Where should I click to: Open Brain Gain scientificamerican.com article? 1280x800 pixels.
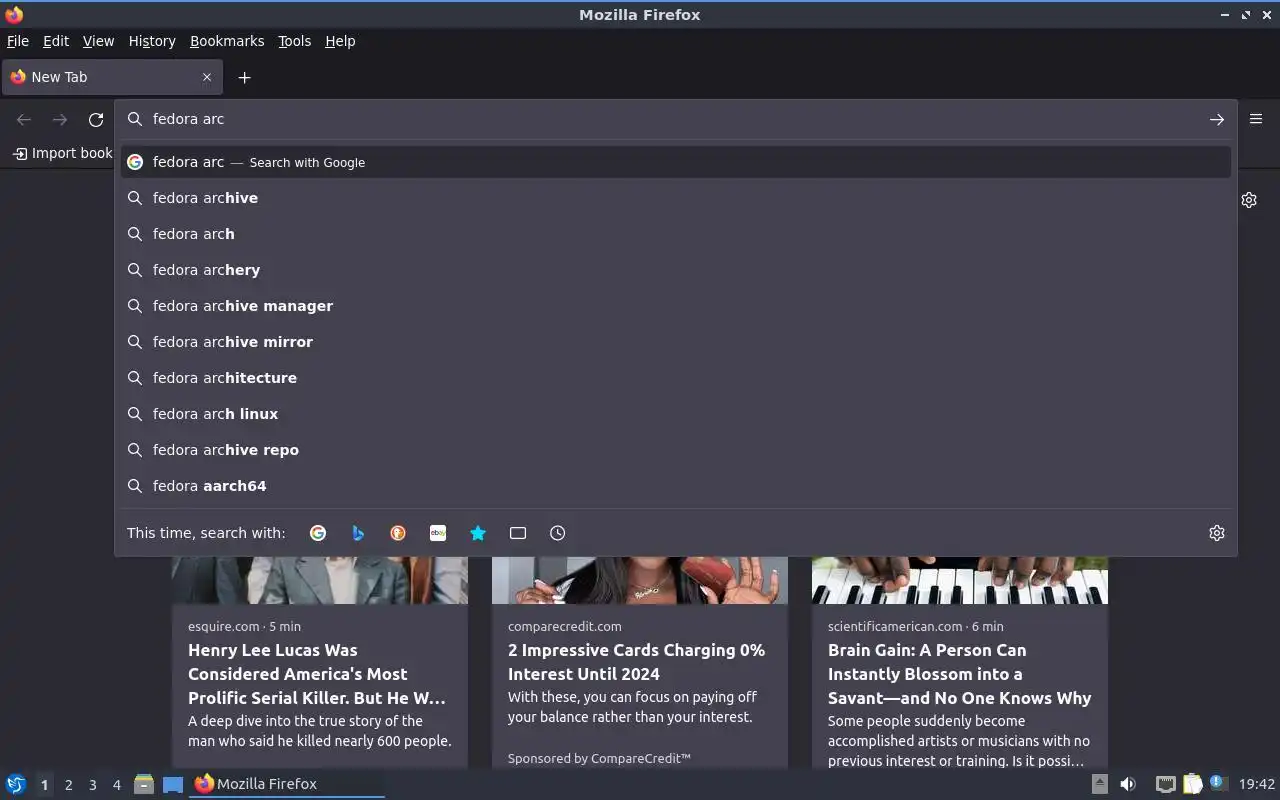pyautogui.click(x=959, y=674)
